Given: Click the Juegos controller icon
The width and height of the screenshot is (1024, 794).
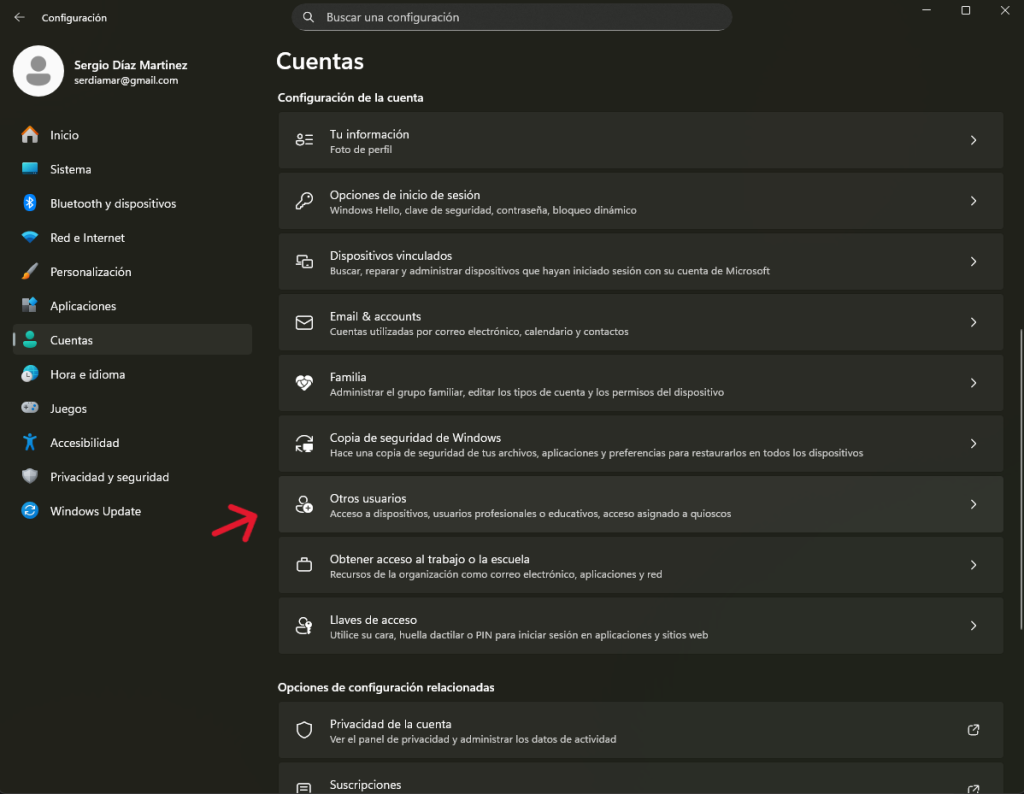Looking at the screenshot, I should (30, 408).
